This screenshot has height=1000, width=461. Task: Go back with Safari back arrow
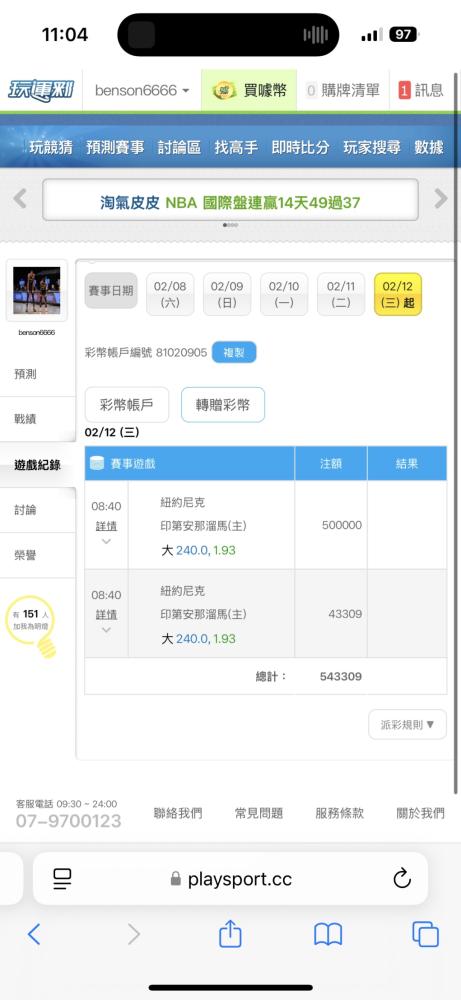pos(34,934)
